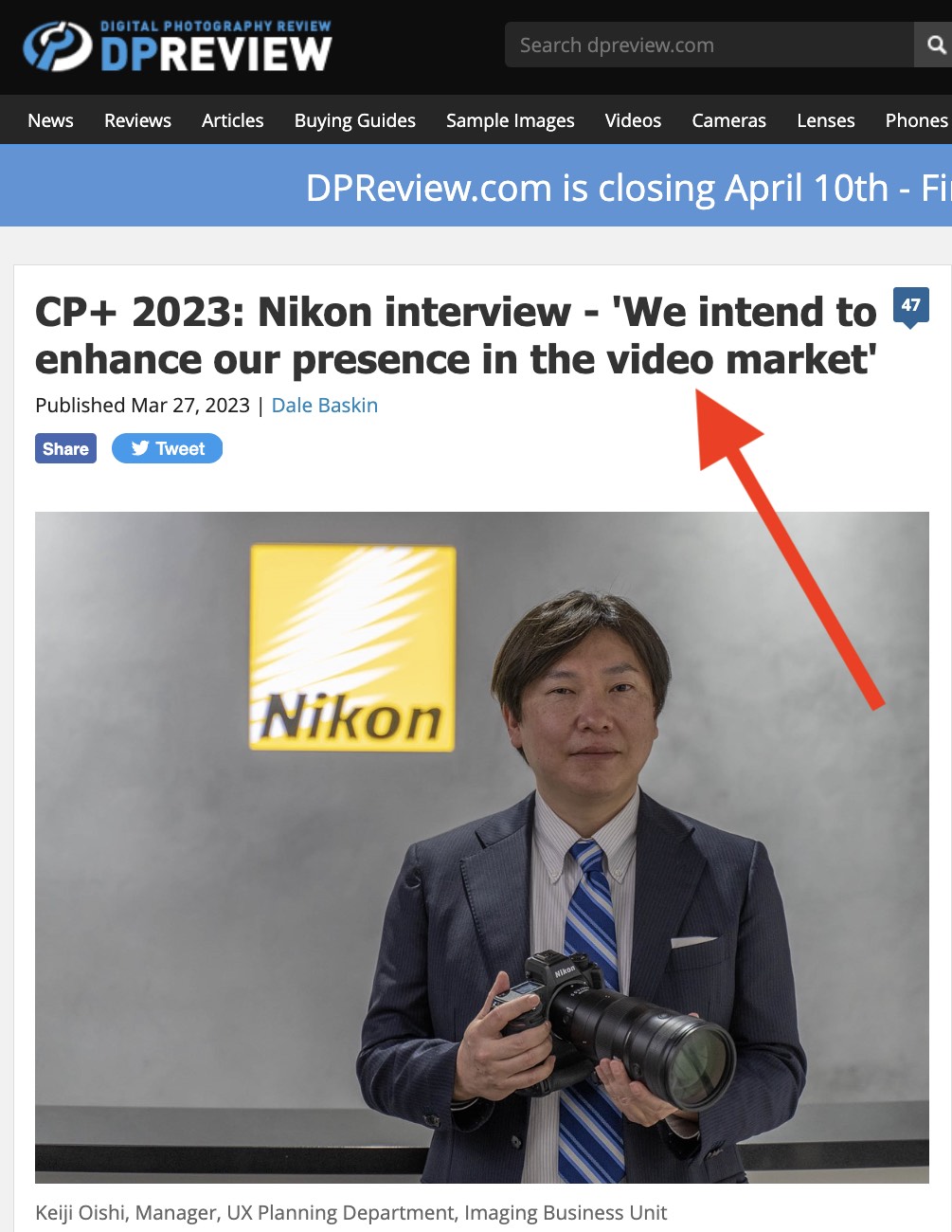Open the News menu
This screenshot has width=952, height=1232.
pos(50,120)
